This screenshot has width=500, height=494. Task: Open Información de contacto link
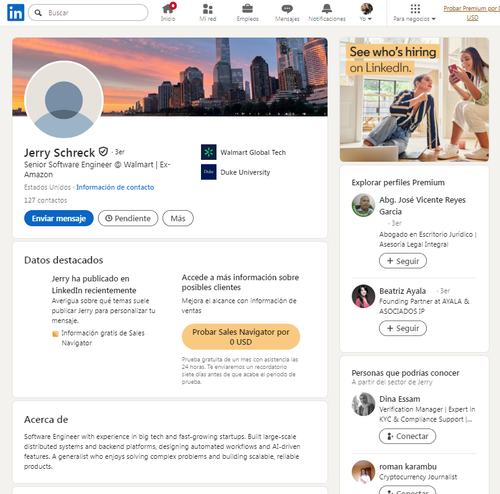[115, 187]
